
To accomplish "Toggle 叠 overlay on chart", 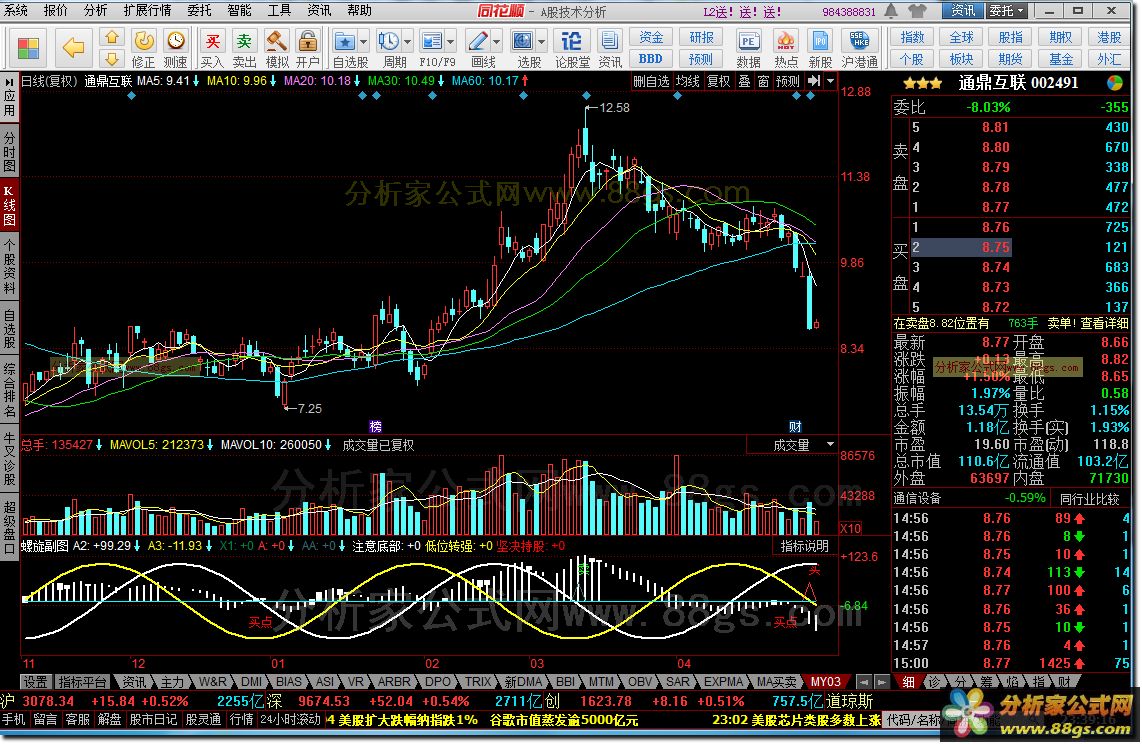I will [744, 82].
